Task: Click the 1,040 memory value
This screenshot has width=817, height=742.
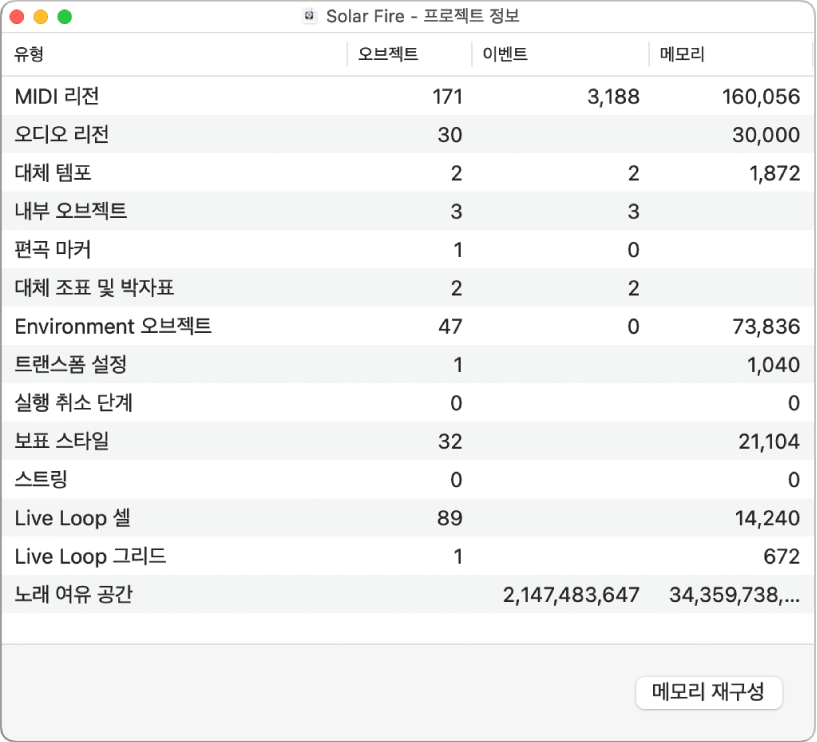Action: click(x=774, y=365)
